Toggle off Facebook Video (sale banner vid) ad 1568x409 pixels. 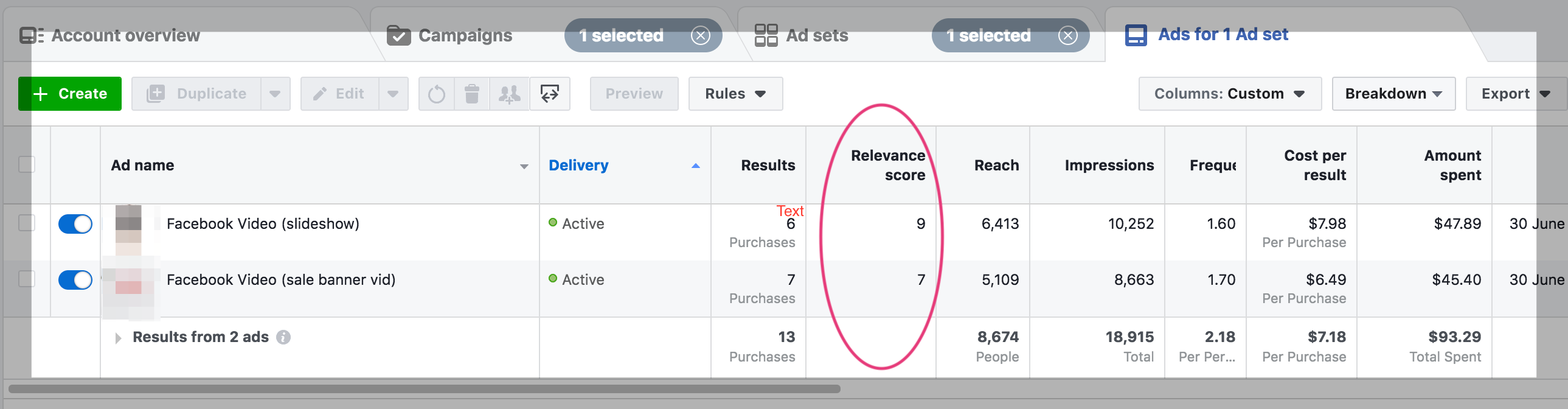click(x=75, y=280)
